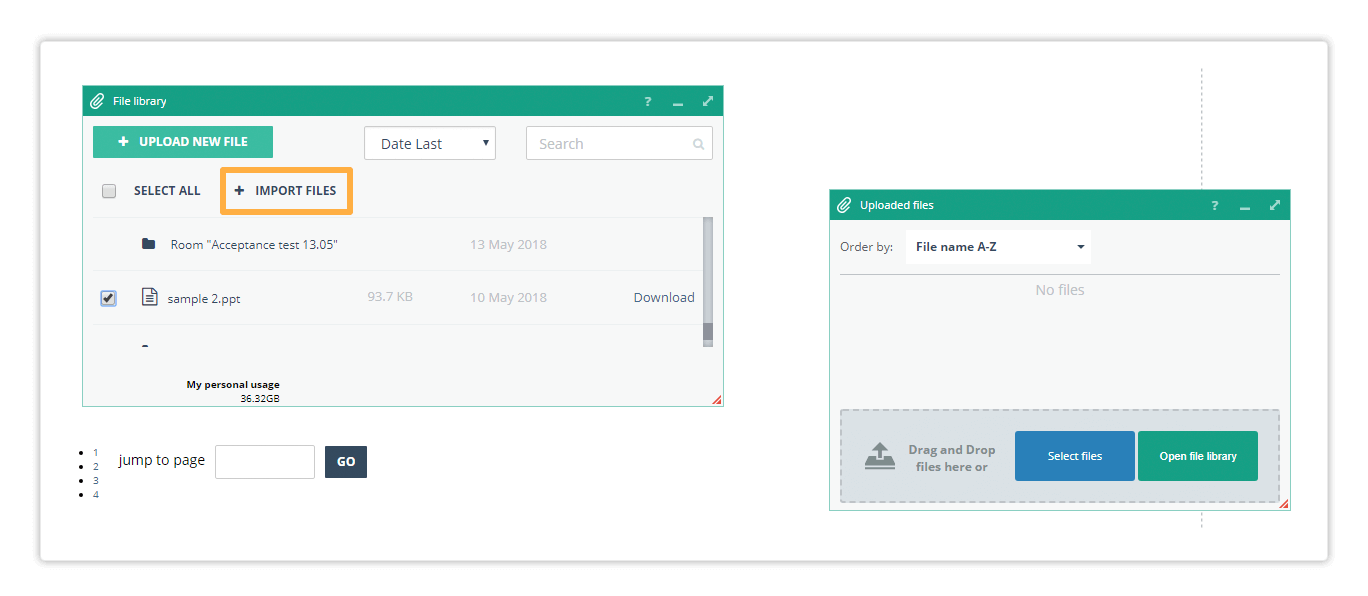Minimize the File library panel
Screen dimensions: 1368x596
678,103
